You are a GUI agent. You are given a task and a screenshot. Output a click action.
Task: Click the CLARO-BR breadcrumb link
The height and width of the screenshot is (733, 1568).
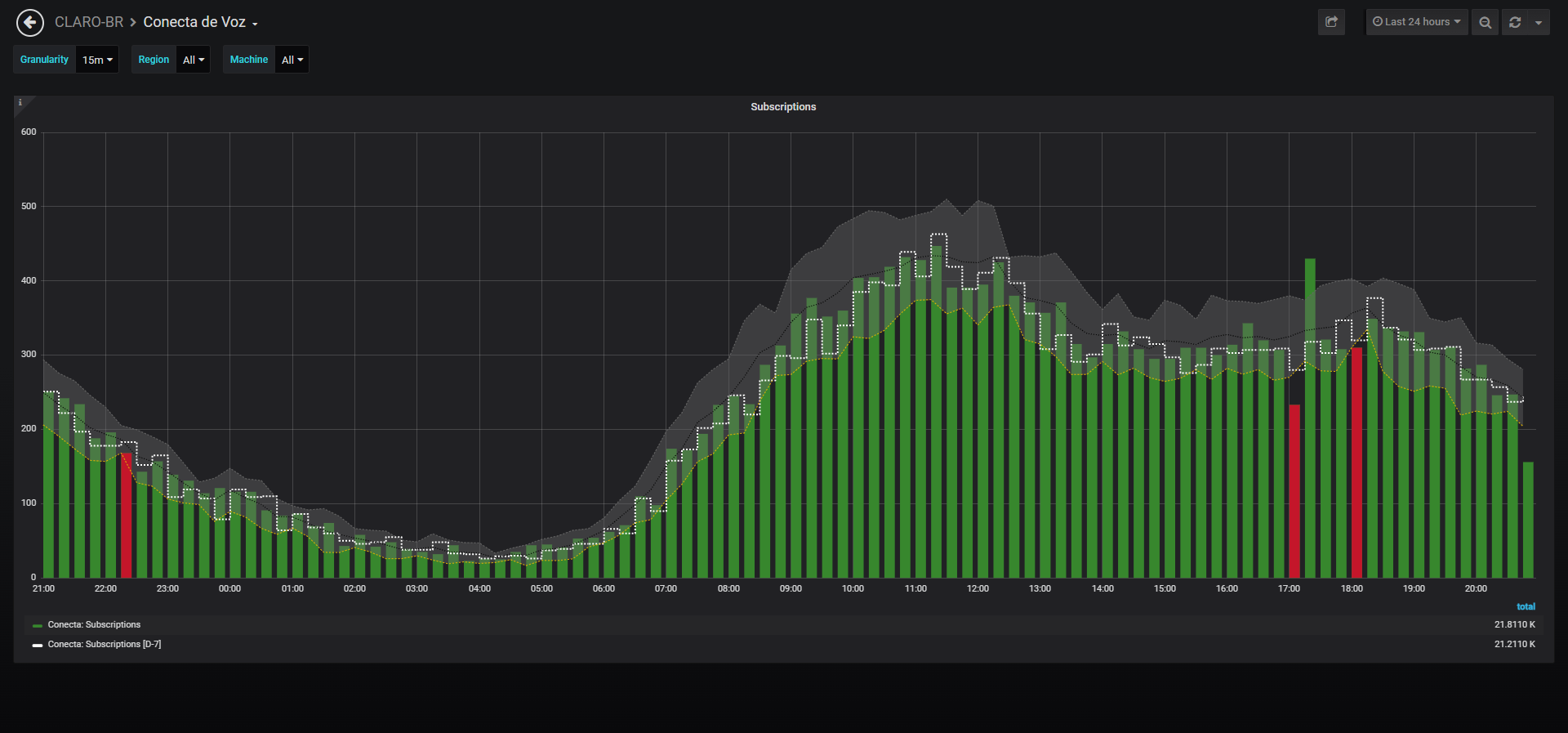point(89,22)
